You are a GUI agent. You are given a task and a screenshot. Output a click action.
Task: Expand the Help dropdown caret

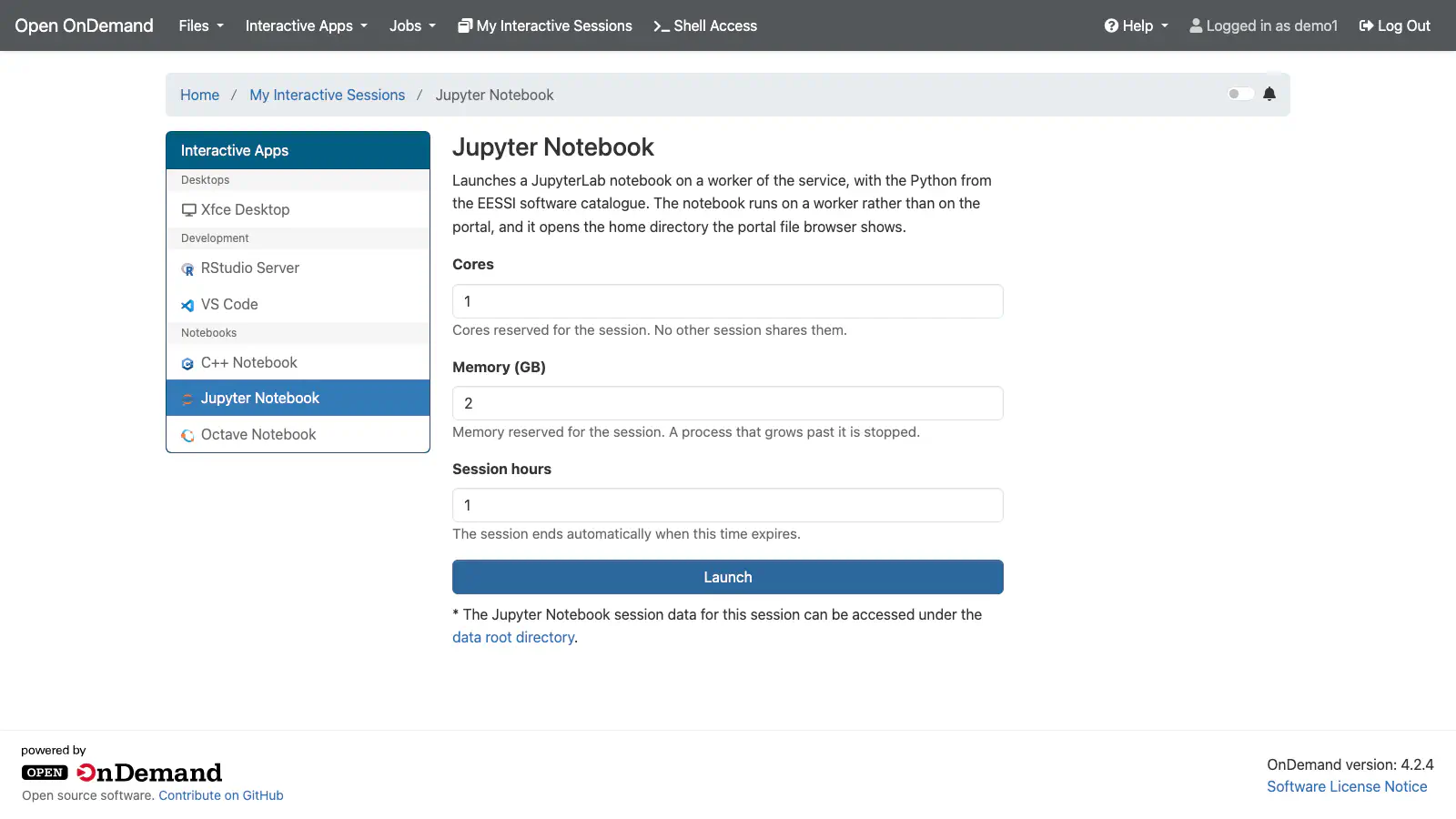pos(1165,25)
